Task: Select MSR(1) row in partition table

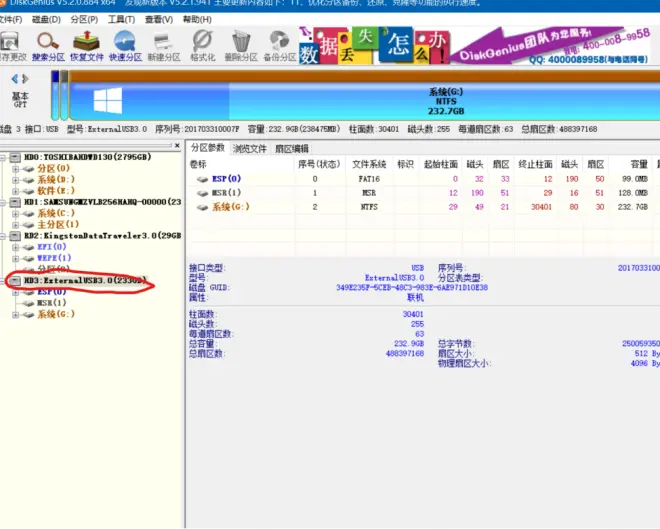Action: tap(423, 193)
